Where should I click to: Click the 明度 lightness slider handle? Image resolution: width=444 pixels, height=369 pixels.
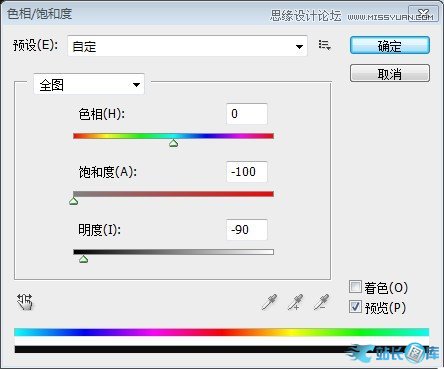tap(84, 259)
